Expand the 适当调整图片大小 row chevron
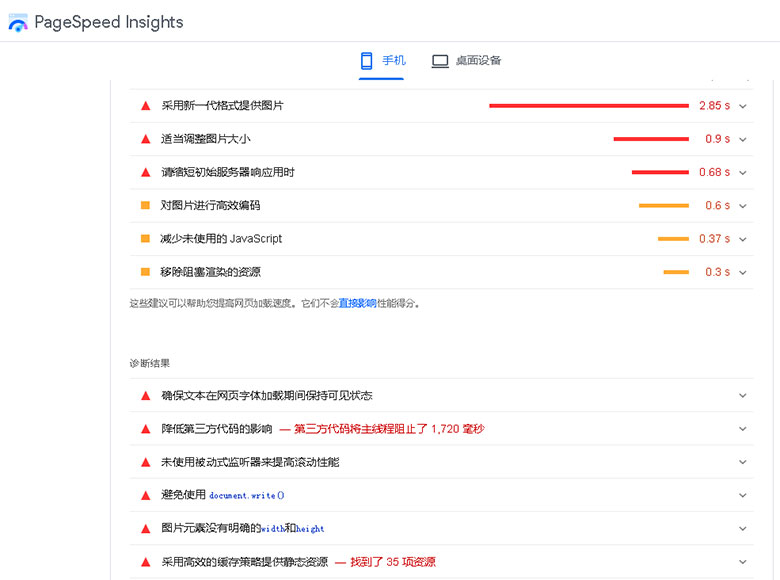The width and height of the screenshot is (780, 580). point(743,139)
